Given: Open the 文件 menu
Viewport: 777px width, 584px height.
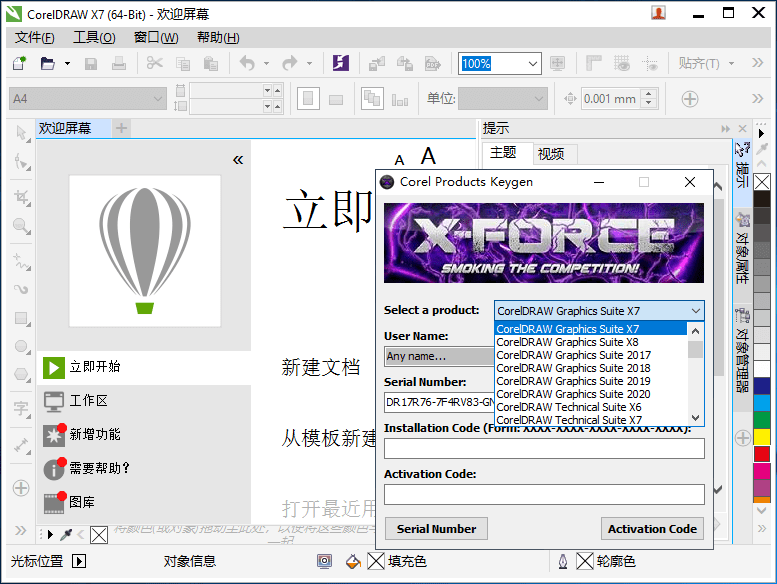Looking at the screenshot, I should click(x=35, y=38).
